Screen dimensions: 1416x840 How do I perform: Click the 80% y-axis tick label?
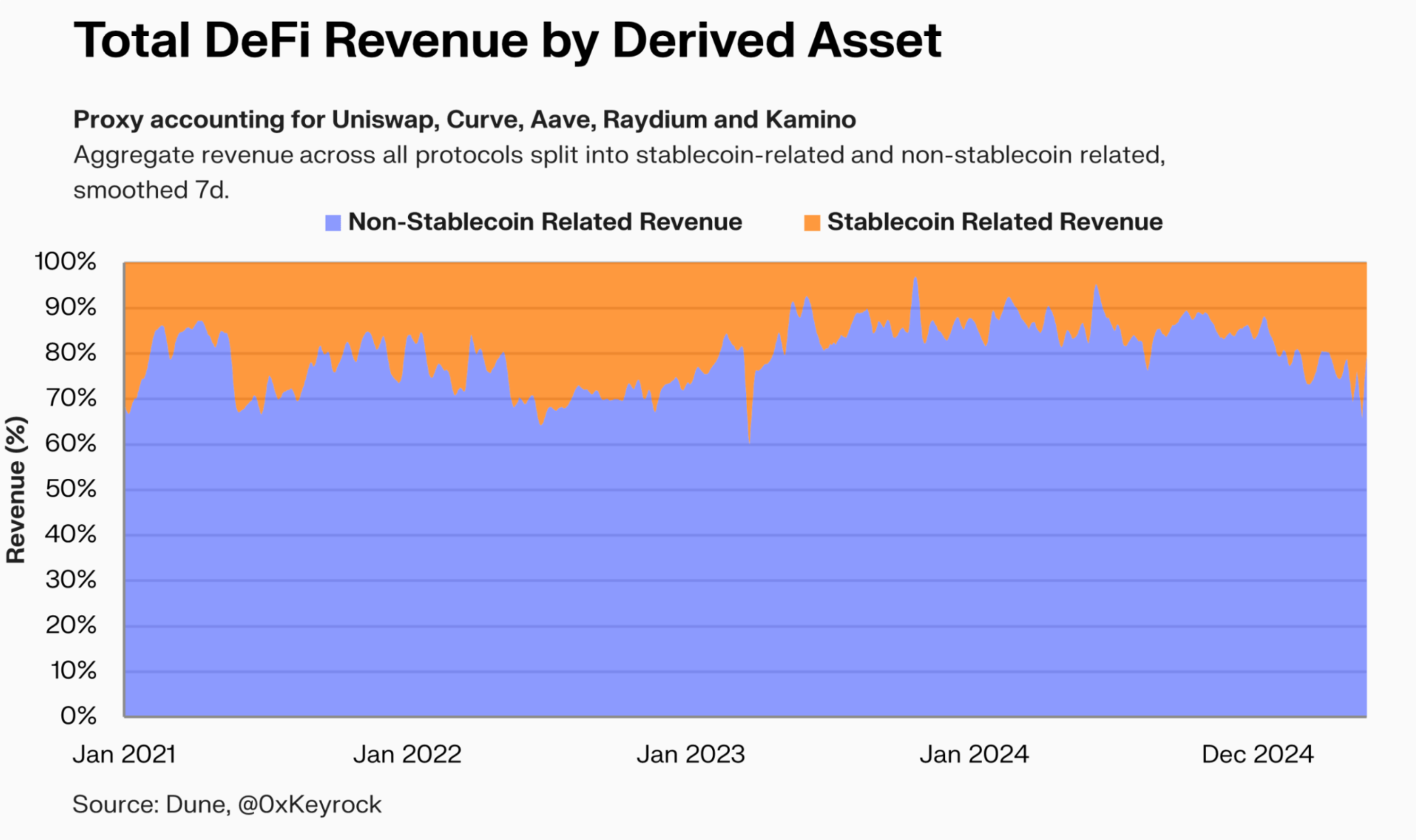(x=70, y=353)
